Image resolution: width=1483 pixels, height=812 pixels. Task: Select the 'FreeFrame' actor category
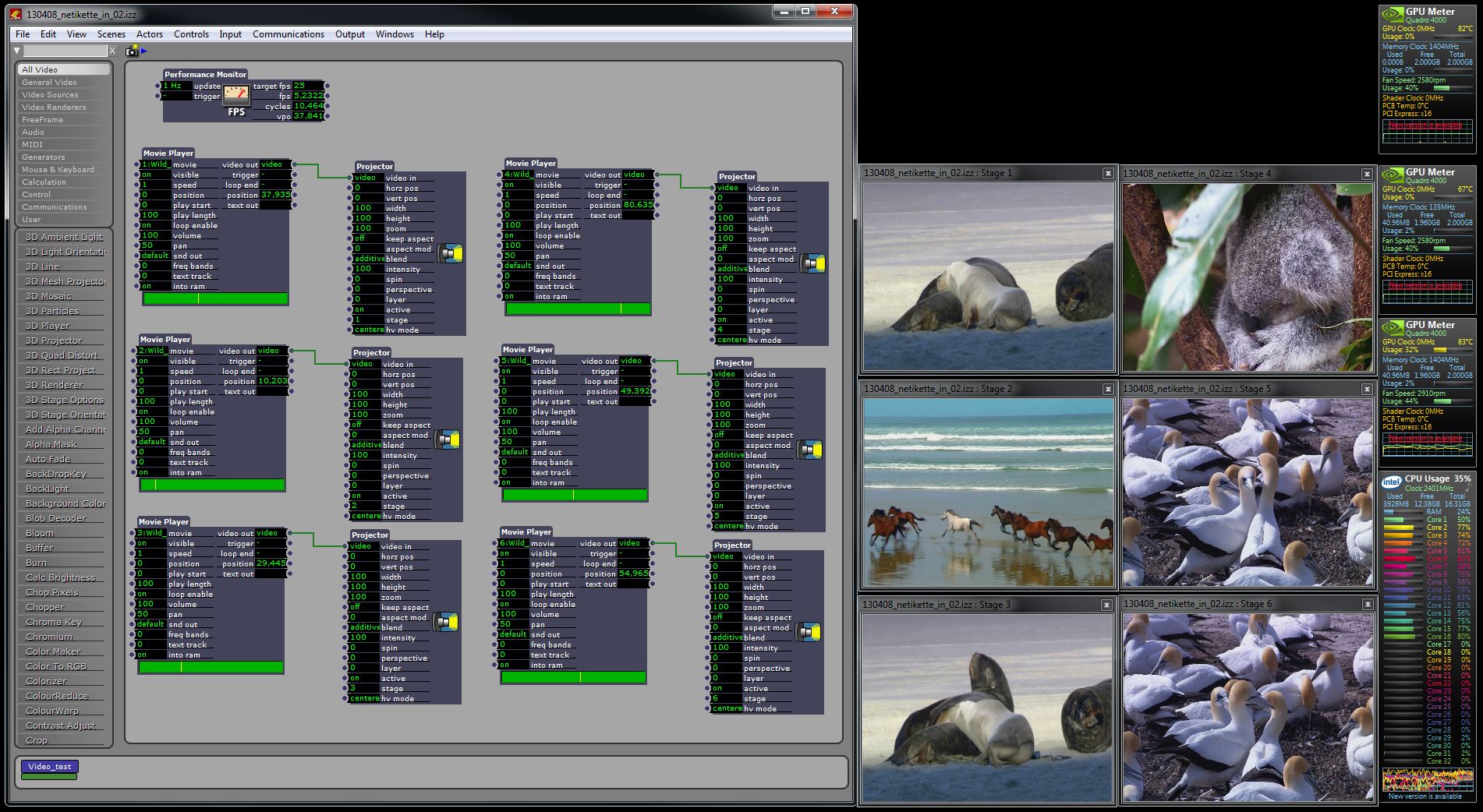[x=65, y=120]
